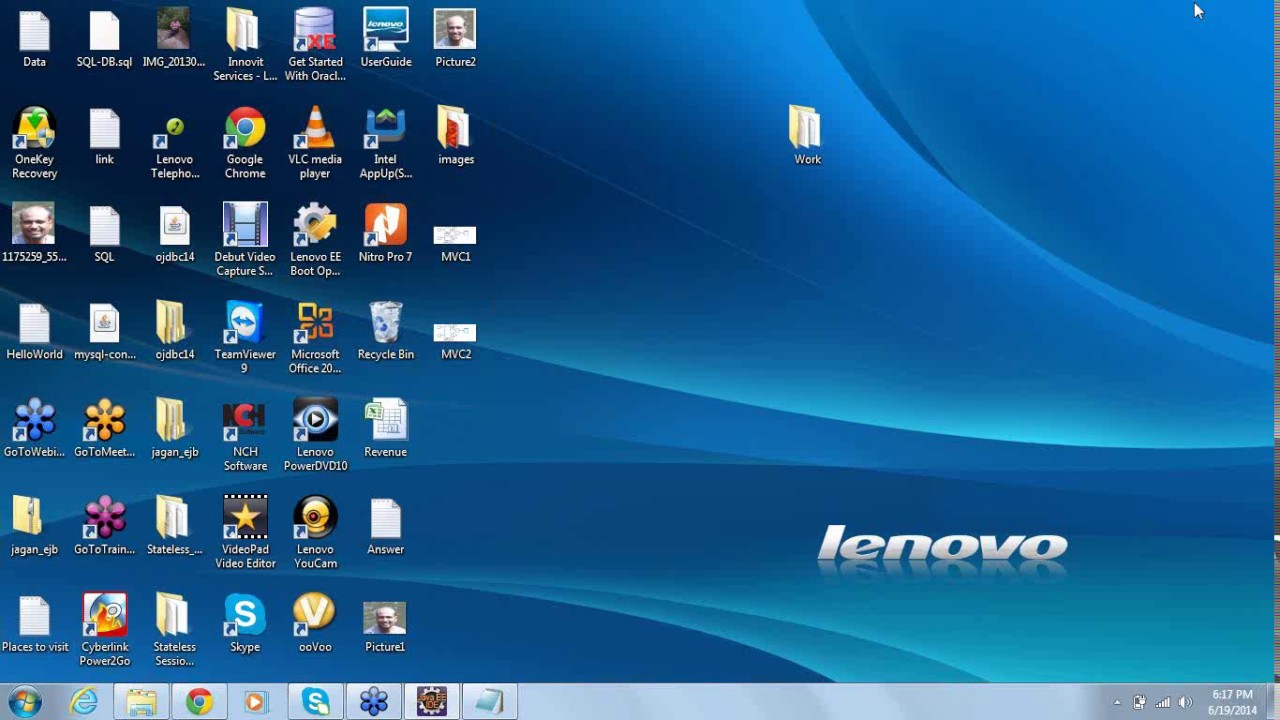This screenshot has height=720, width=1280.
Task: Select the Nitro Pro 7 shortcut
Action: click(x=385, y=233)
